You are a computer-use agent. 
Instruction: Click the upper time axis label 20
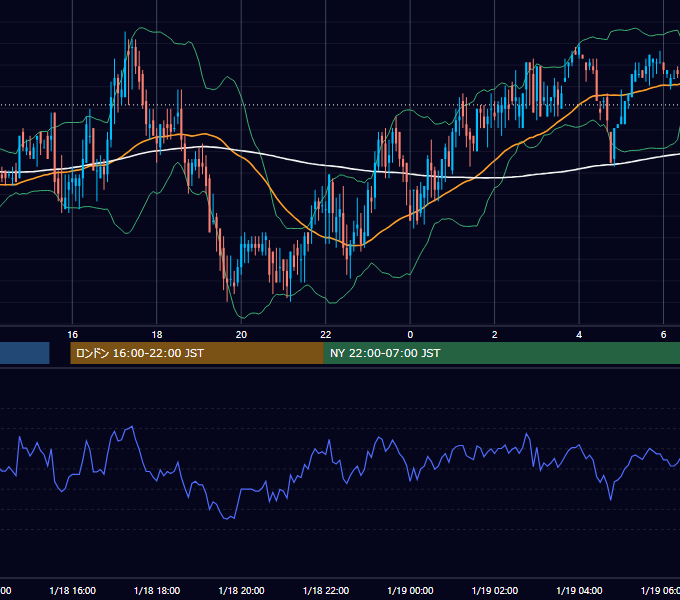click(241, 335)
